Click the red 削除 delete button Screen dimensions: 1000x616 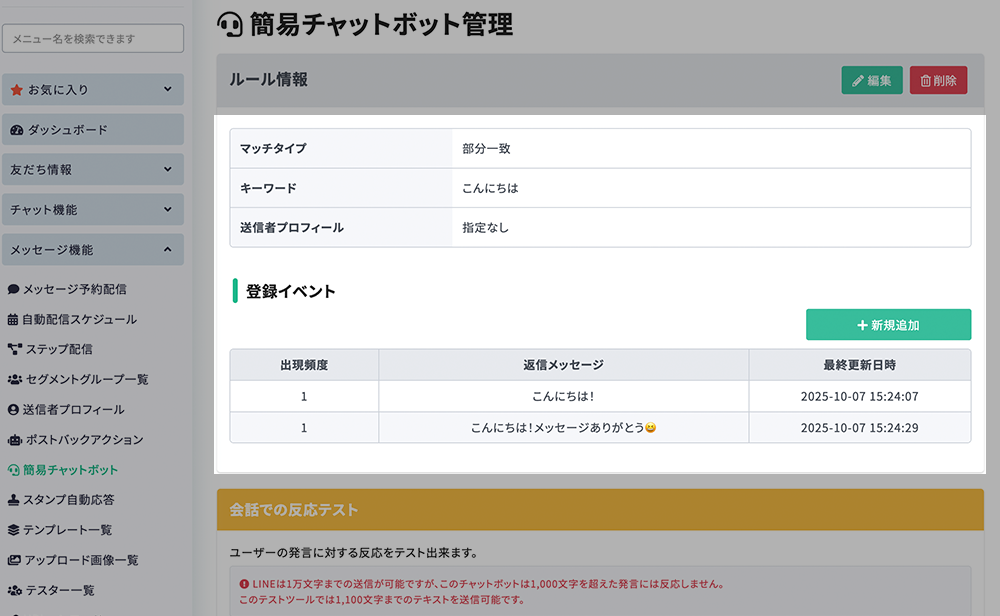pyautogui.click(x=938, y=81)
